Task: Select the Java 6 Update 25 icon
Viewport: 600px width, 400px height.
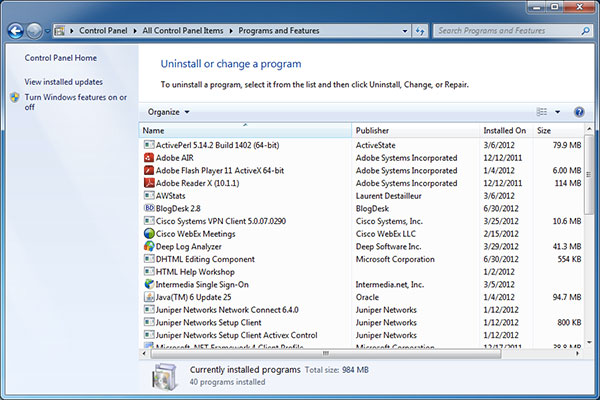Action: 149,297
